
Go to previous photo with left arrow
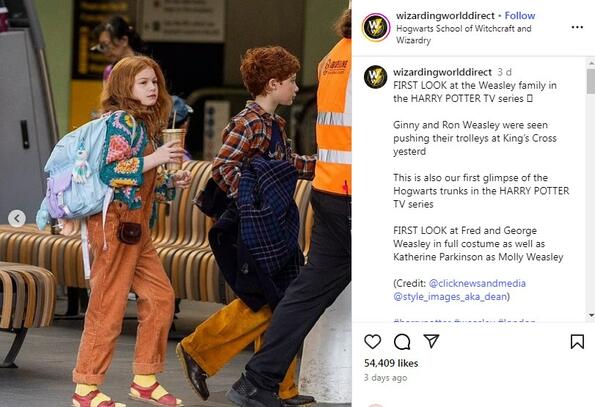pos(17,218)
